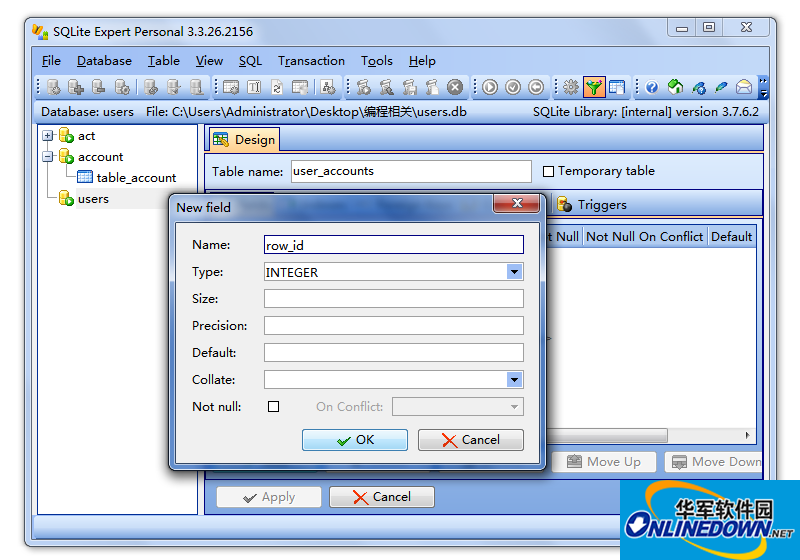Image resolution: width=800 pixels, height=560 pixels.
Task: Open the Database menu
Action: (104, 61)
